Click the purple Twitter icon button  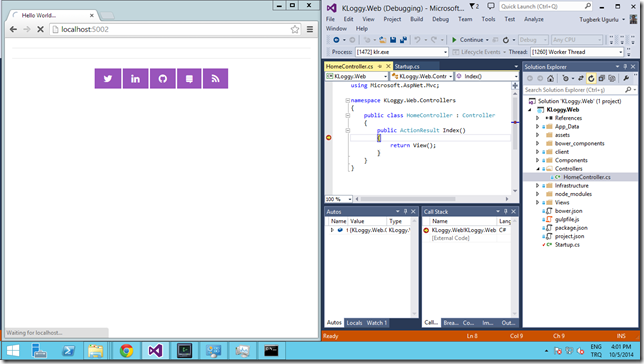tap(108, 78)
